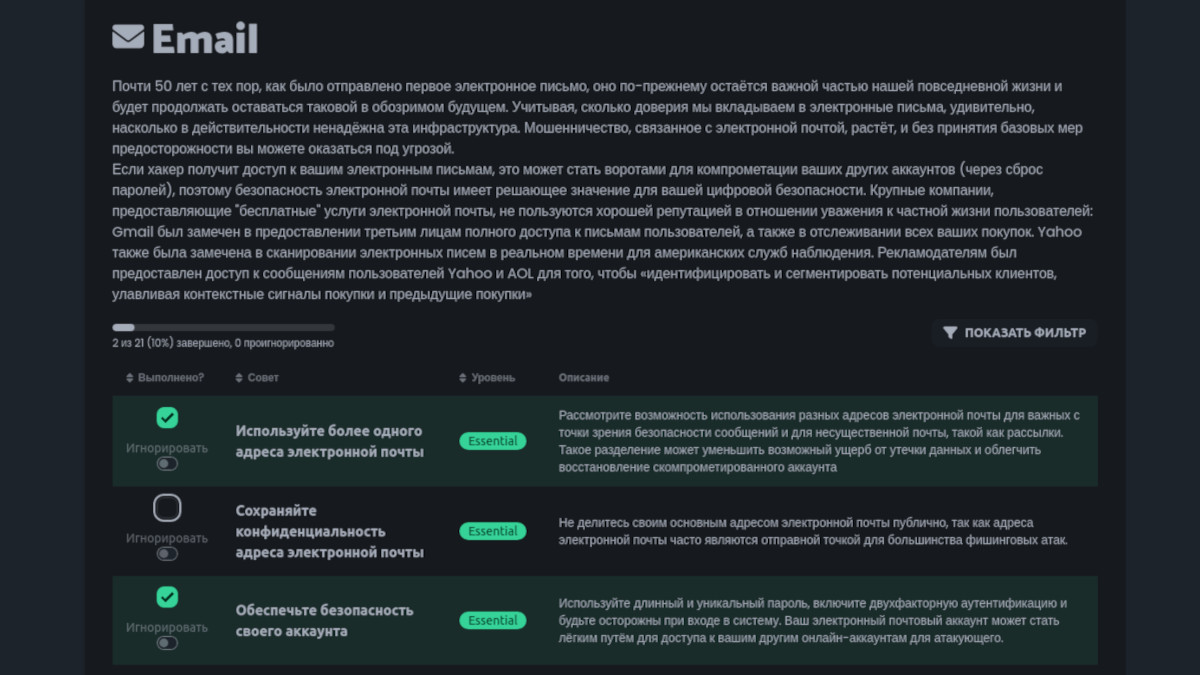The width and height of the screenshot is (1200, 675).
Task: Select the tip title "Используйте более одного адреса"
Action: 329,441
